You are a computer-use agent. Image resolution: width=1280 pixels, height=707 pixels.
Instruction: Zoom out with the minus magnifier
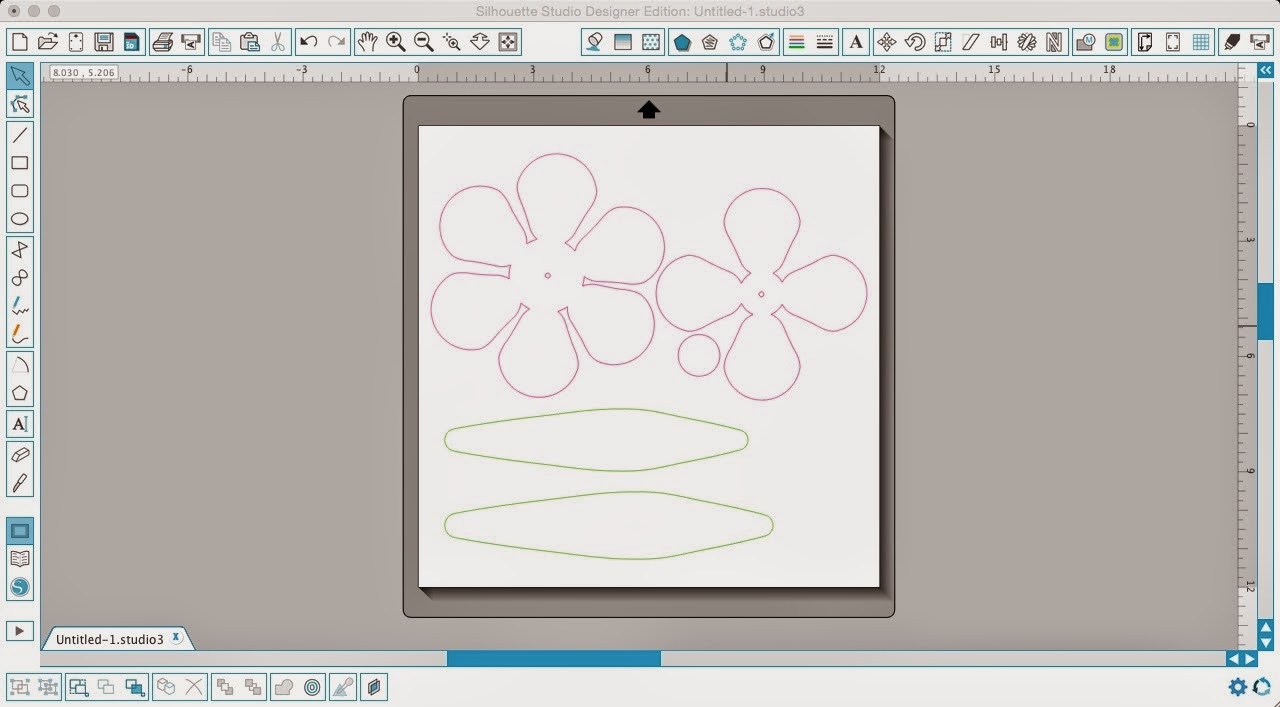click(x=424, y=42)
